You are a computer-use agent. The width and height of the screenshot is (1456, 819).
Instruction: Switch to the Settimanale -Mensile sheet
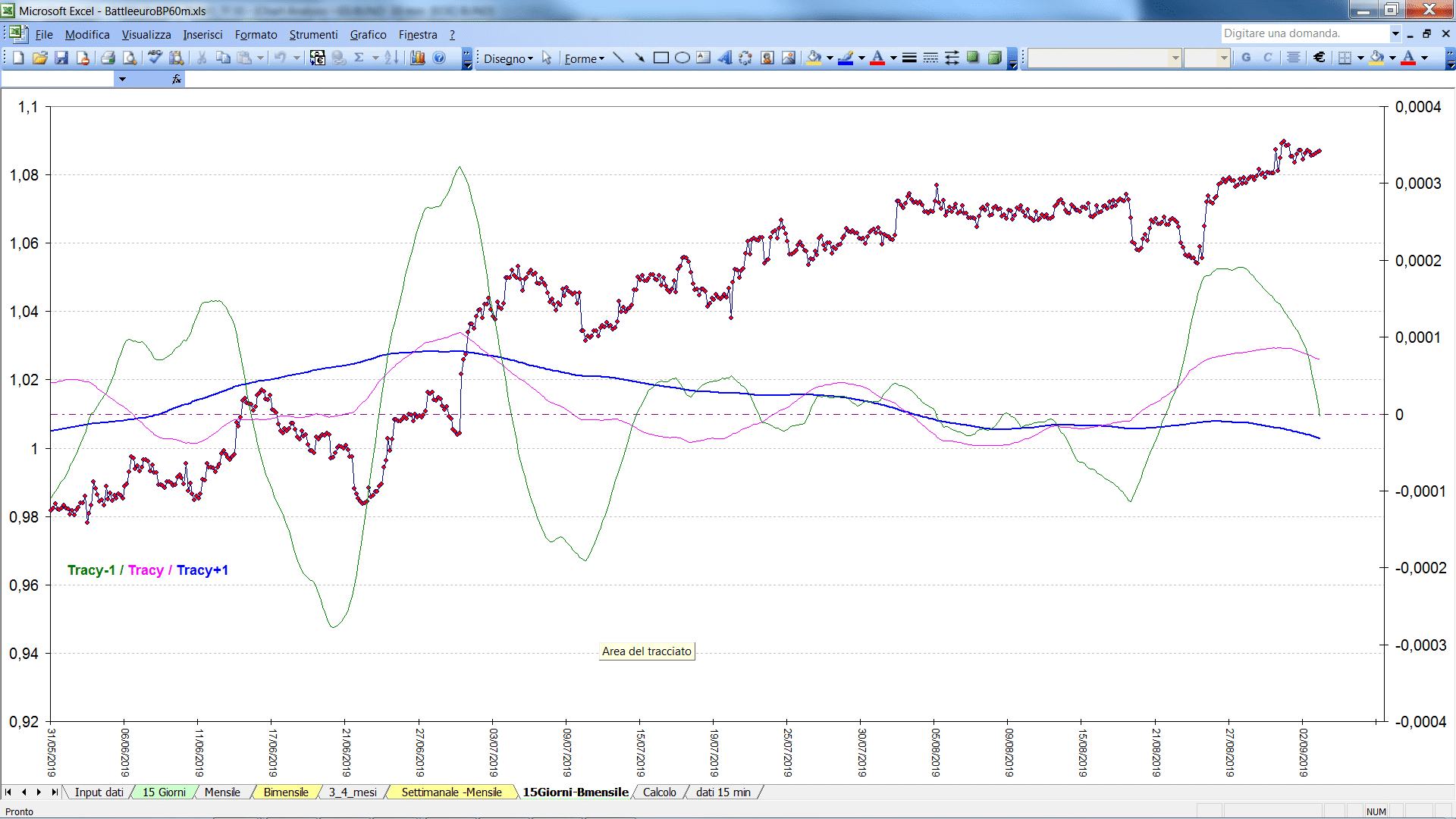click(x=452, y=792)
